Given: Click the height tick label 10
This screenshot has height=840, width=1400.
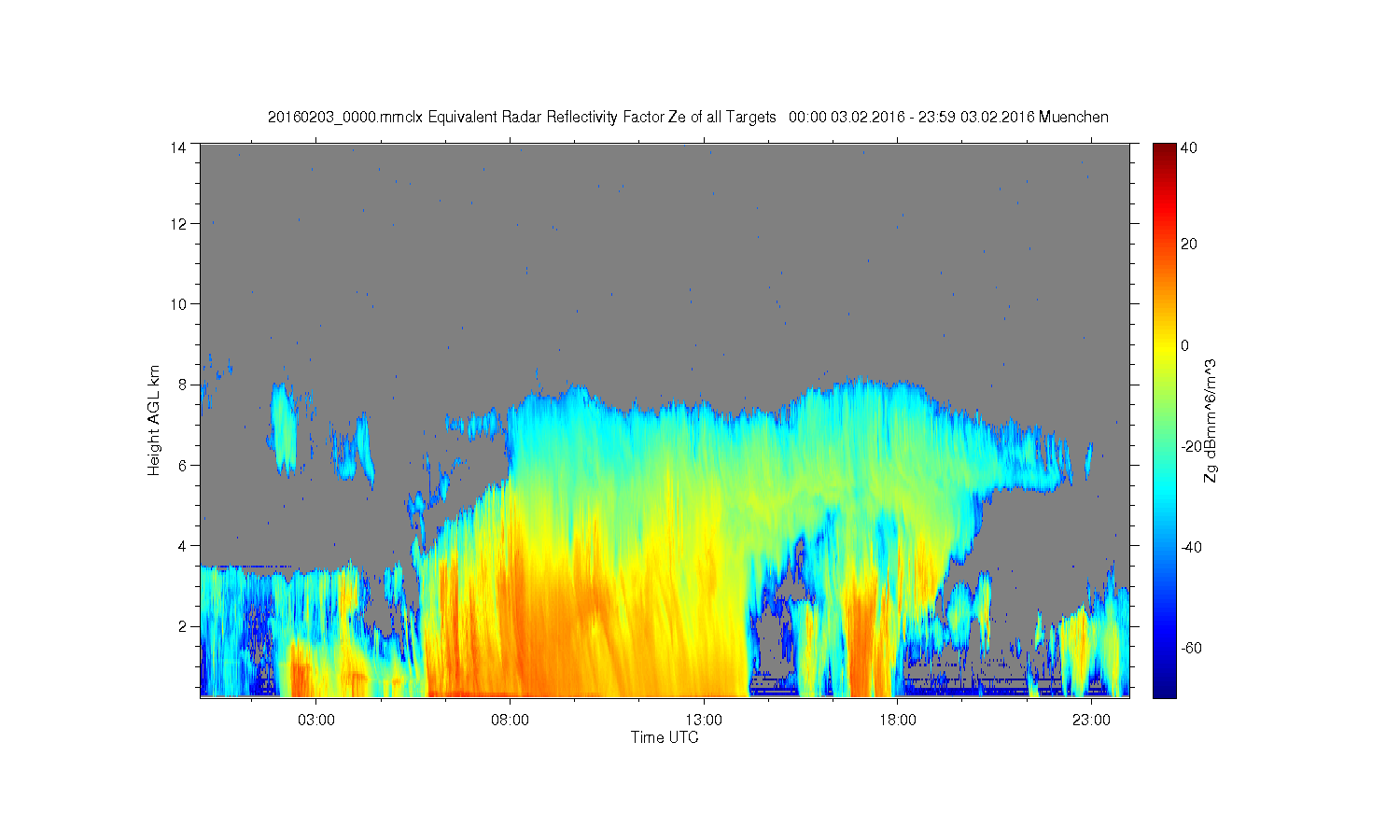Looking at the screenshot, I should pos(179,304).
